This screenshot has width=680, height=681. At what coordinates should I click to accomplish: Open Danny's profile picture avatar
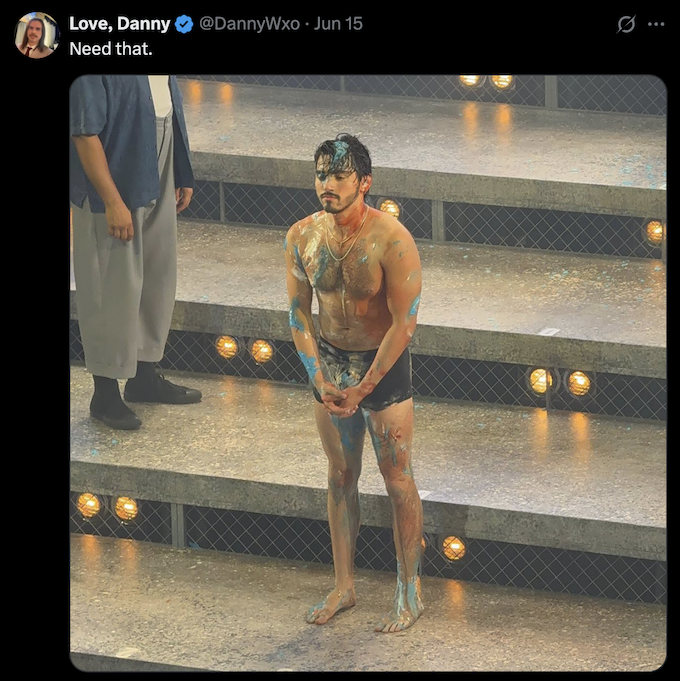pos(37,35)
